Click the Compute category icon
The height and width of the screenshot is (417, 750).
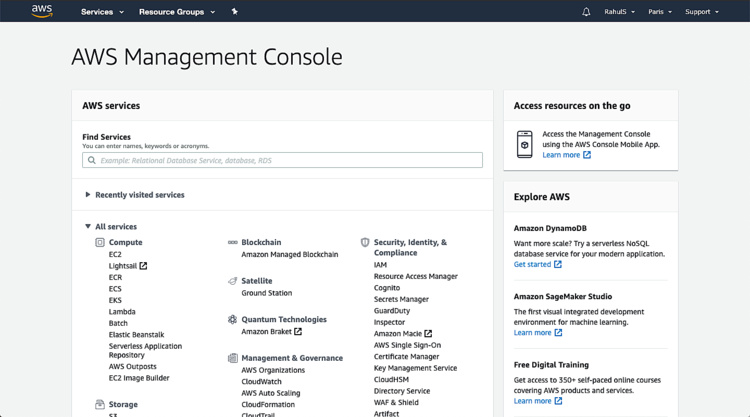(x=100, y=242)
